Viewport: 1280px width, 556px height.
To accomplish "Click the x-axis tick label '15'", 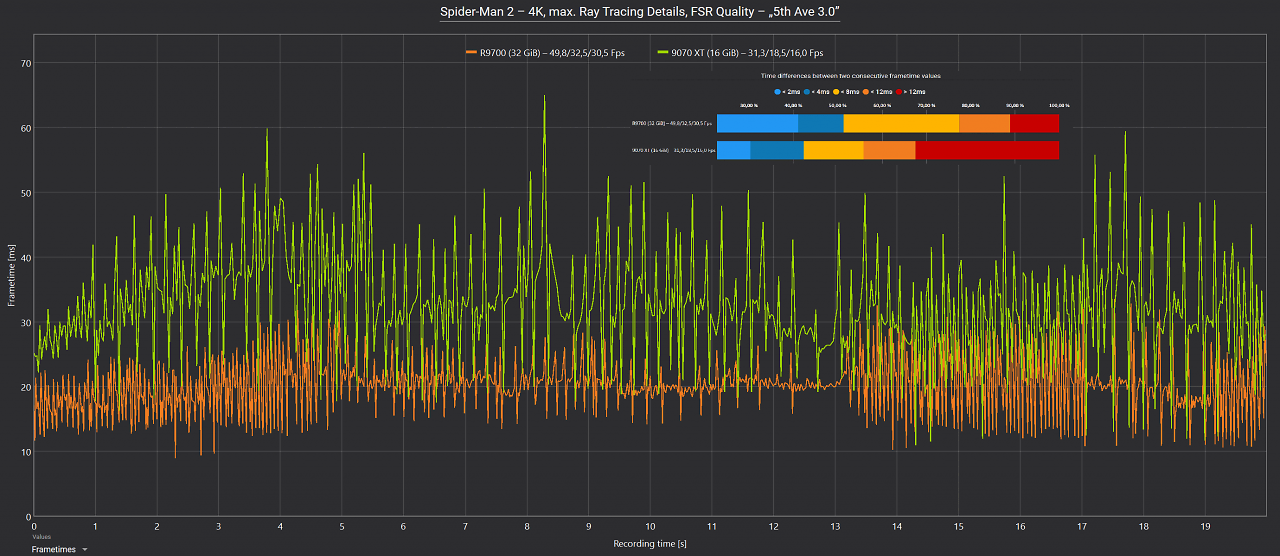I will click(958, 526).
